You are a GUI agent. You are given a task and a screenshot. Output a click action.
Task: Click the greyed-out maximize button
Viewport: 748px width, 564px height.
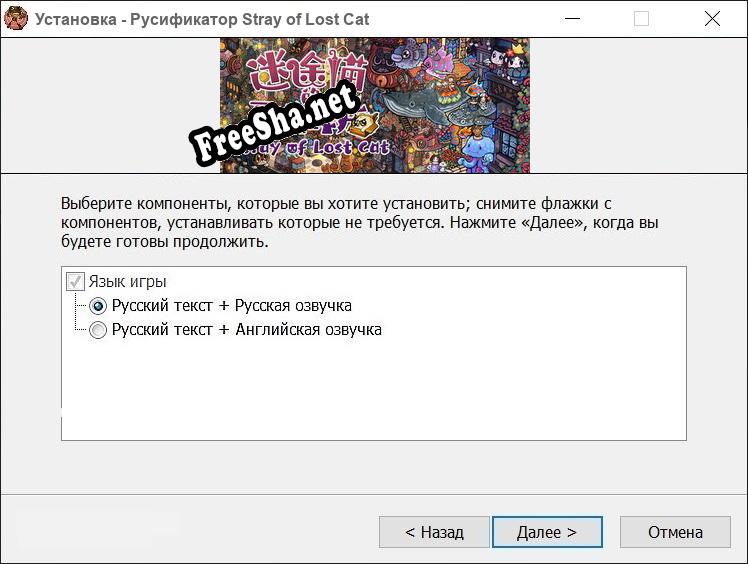641,19
